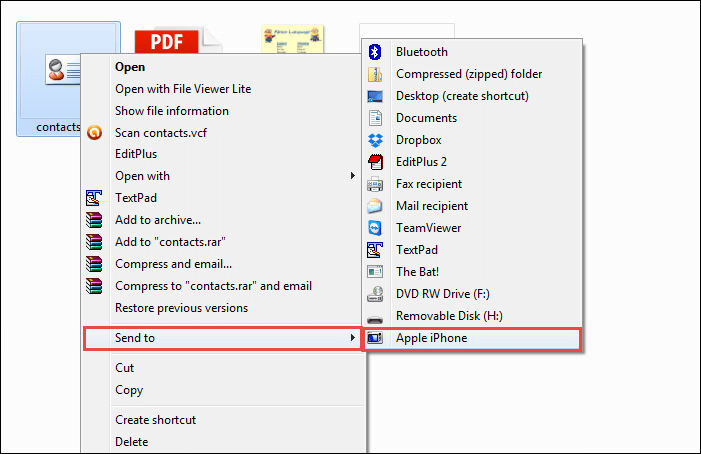Send to DVD RW Drive (F:) label

(x=443, y=294)
